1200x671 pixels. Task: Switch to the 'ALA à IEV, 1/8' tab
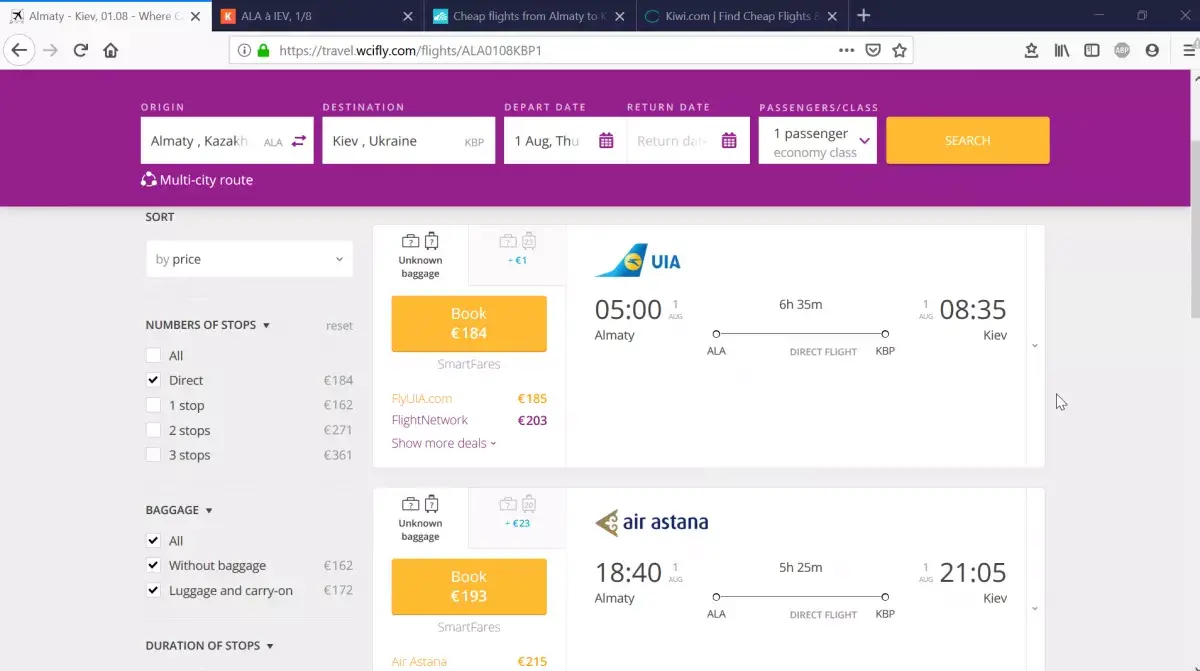(x=318, y=16)
